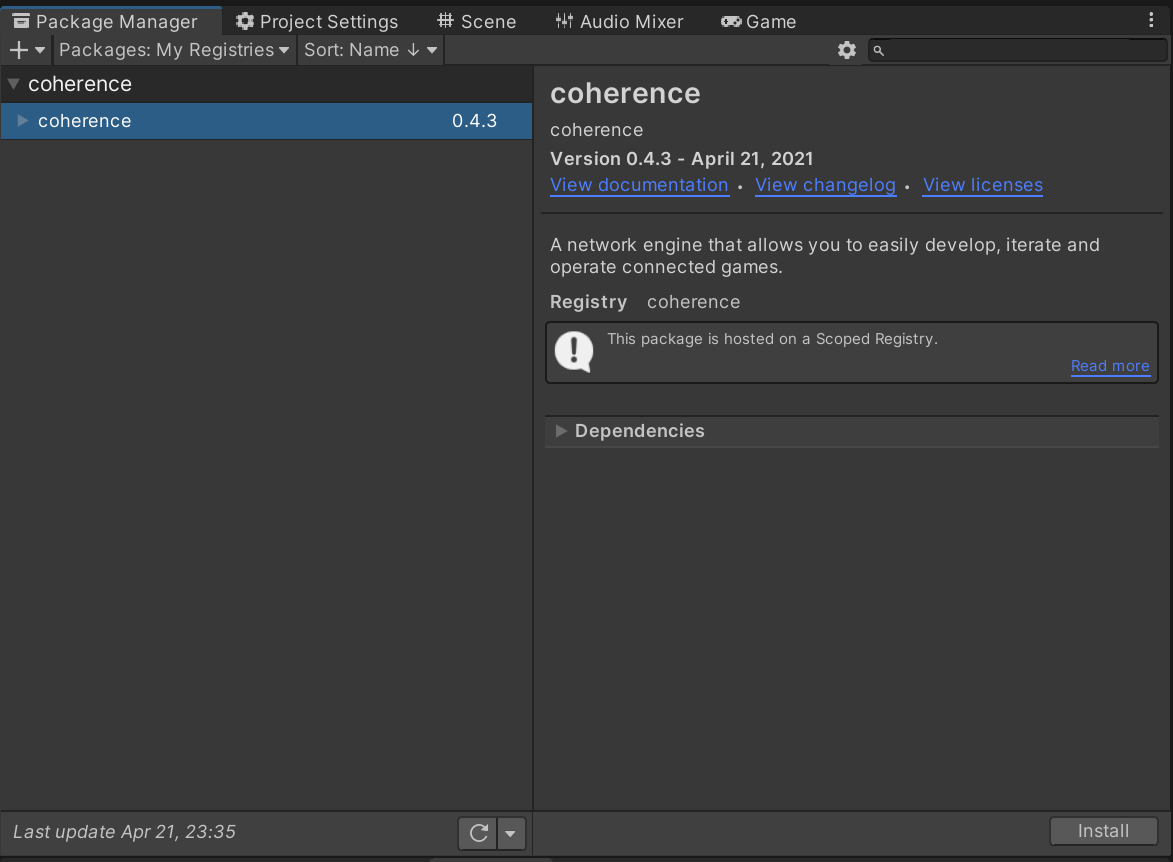Screen dimensions: 1173x862
Task: Click the Registry coherence value text
Action: 693,302
